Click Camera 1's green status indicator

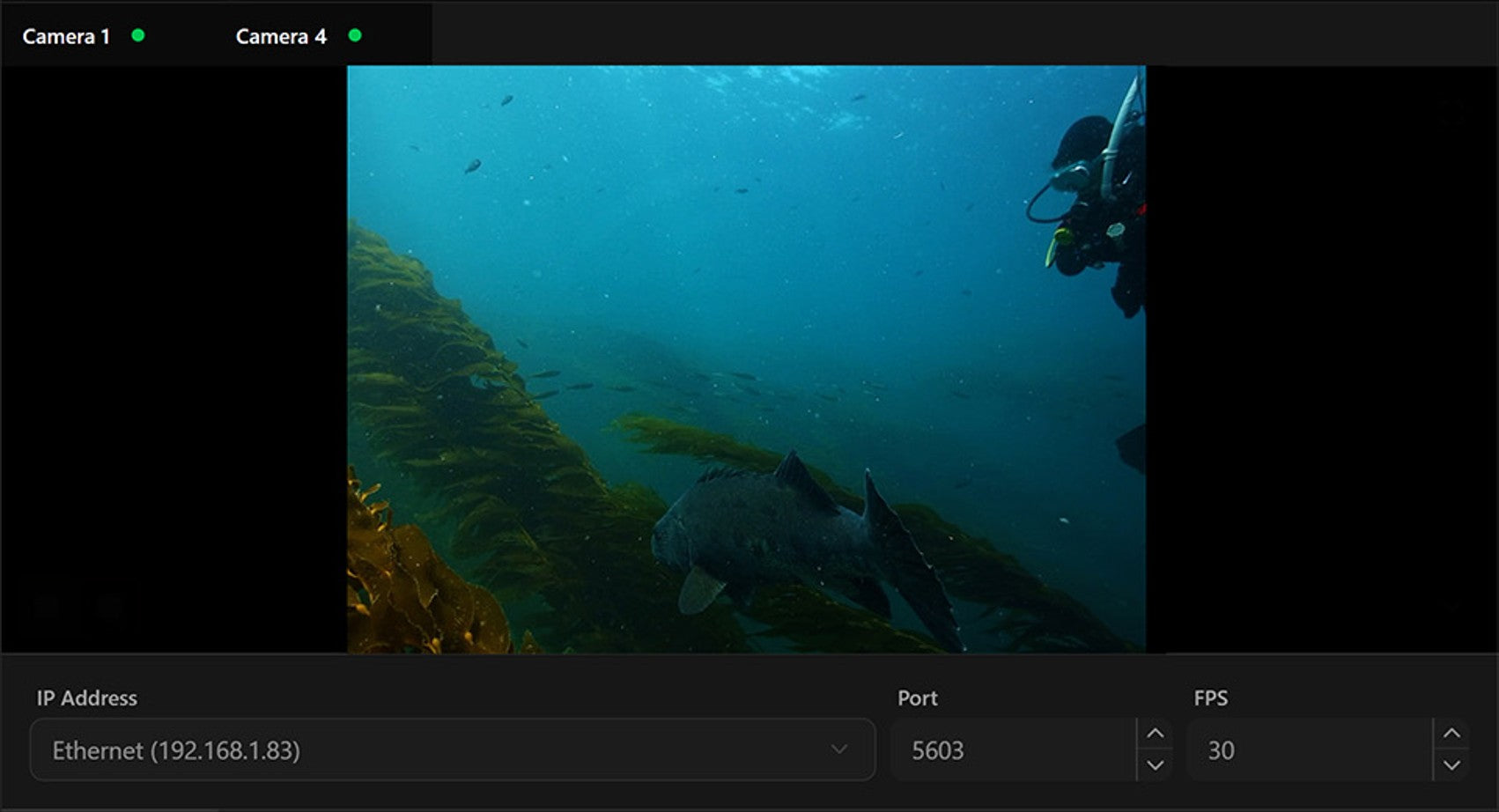click(138, 35)
